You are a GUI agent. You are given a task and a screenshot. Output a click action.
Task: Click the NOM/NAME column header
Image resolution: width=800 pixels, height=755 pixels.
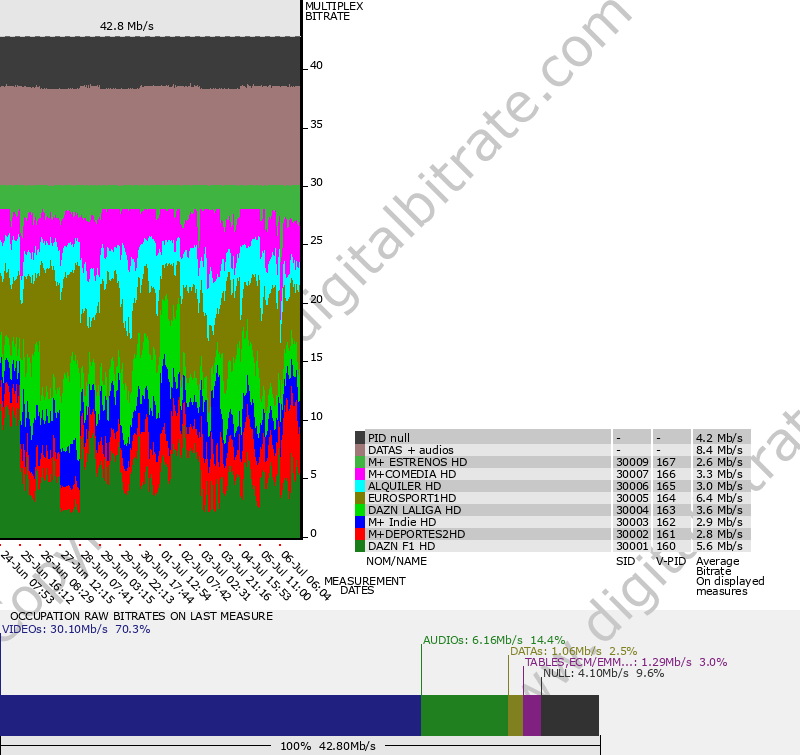click(396, 561)
